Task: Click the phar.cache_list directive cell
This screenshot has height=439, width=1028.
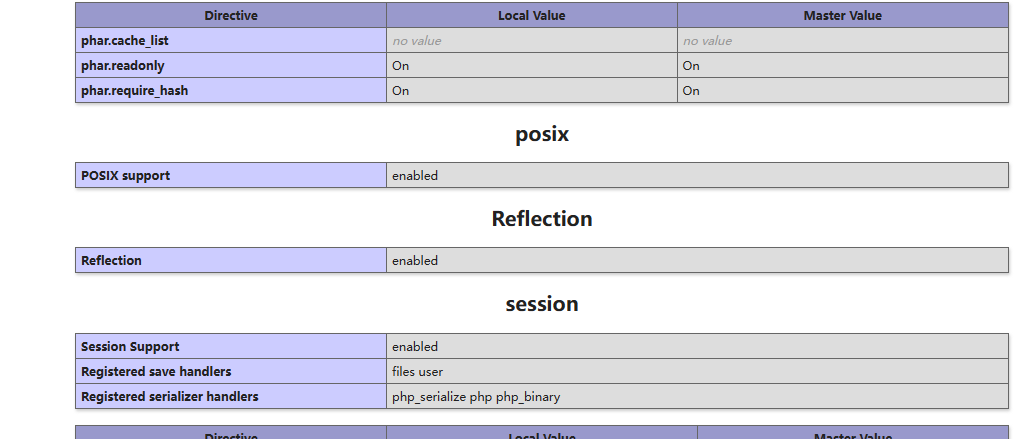Action: [x=231, y=41]
